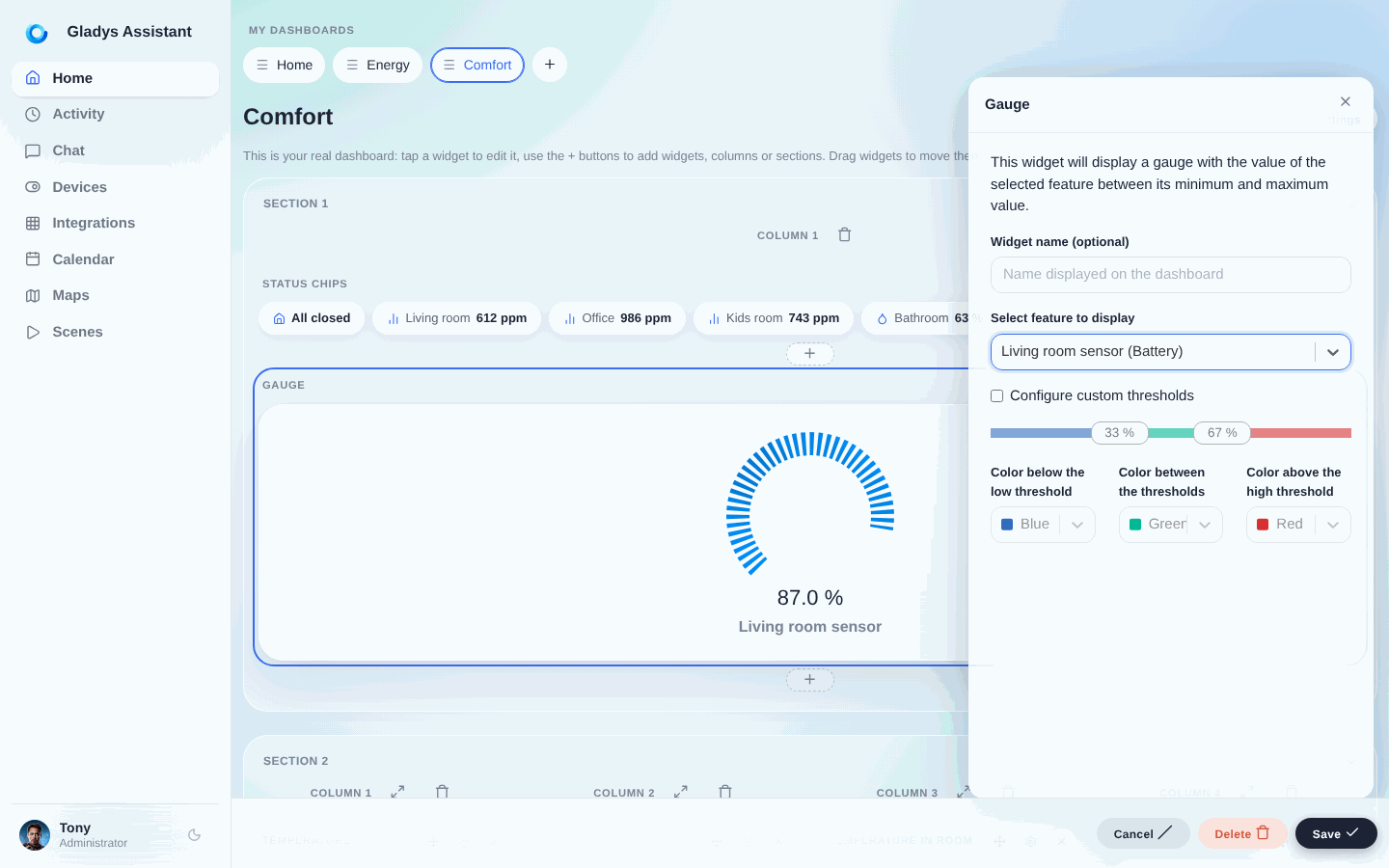Click Tony's profile avatar

35,835
